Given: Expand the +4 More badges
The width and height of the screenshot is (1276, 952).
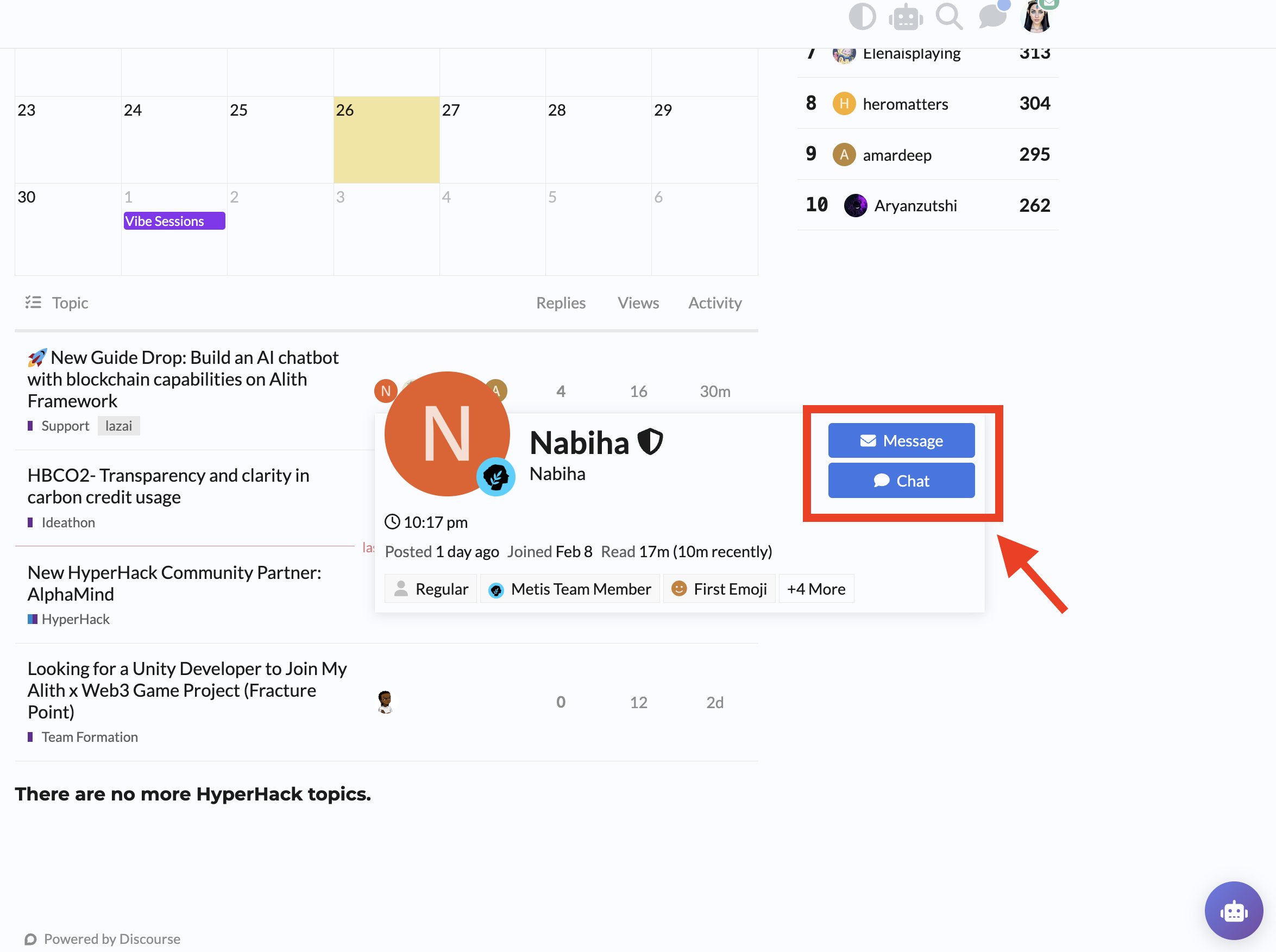Looking at the screenshot, I should pos(816,588).
